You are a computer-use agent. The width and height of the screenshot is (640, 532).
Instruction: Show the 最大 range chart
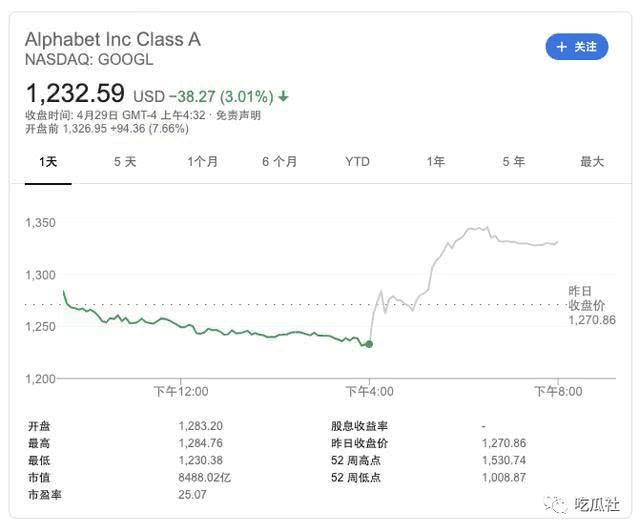pyautogui.click(x=592, y=161)
